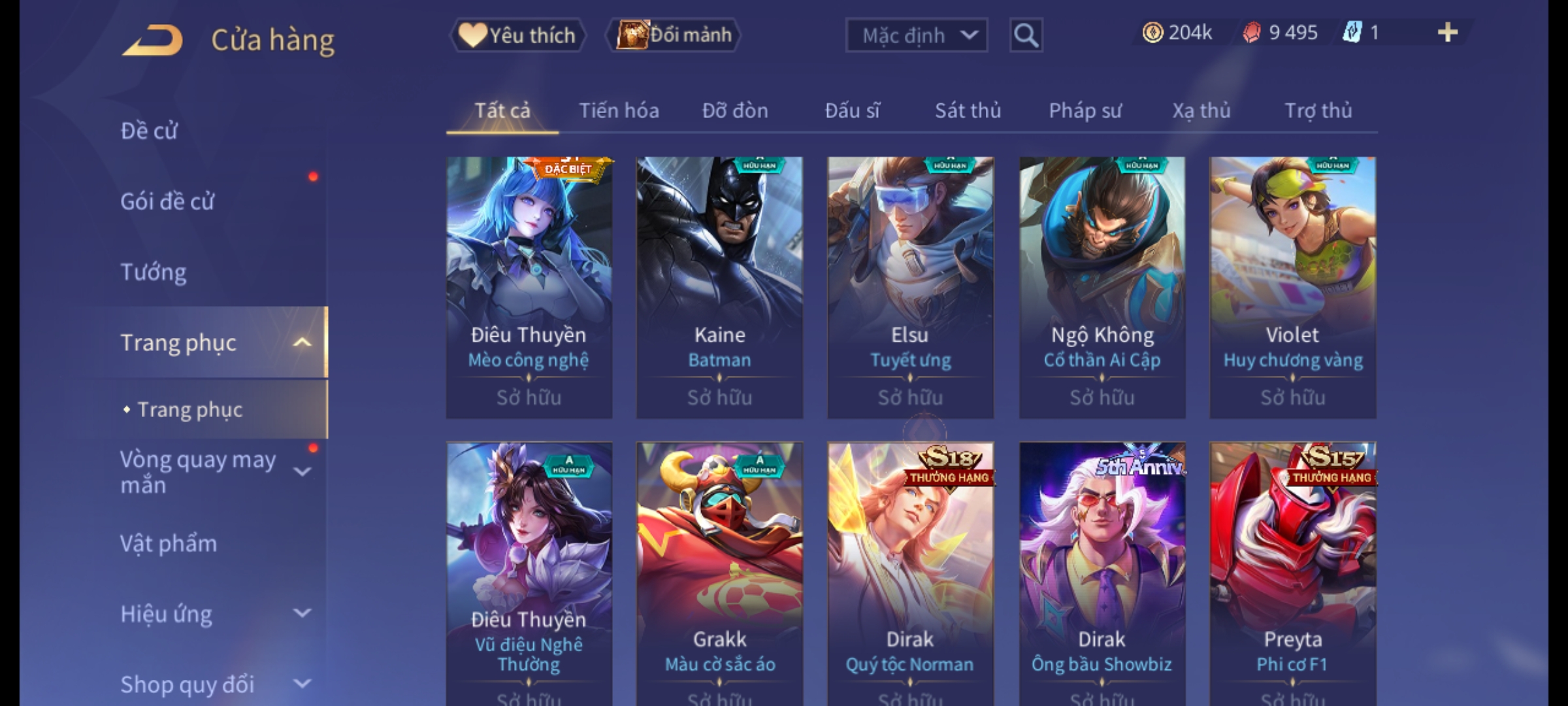
Task: Click the blue voucher ticket icon
Action: 1352,33
